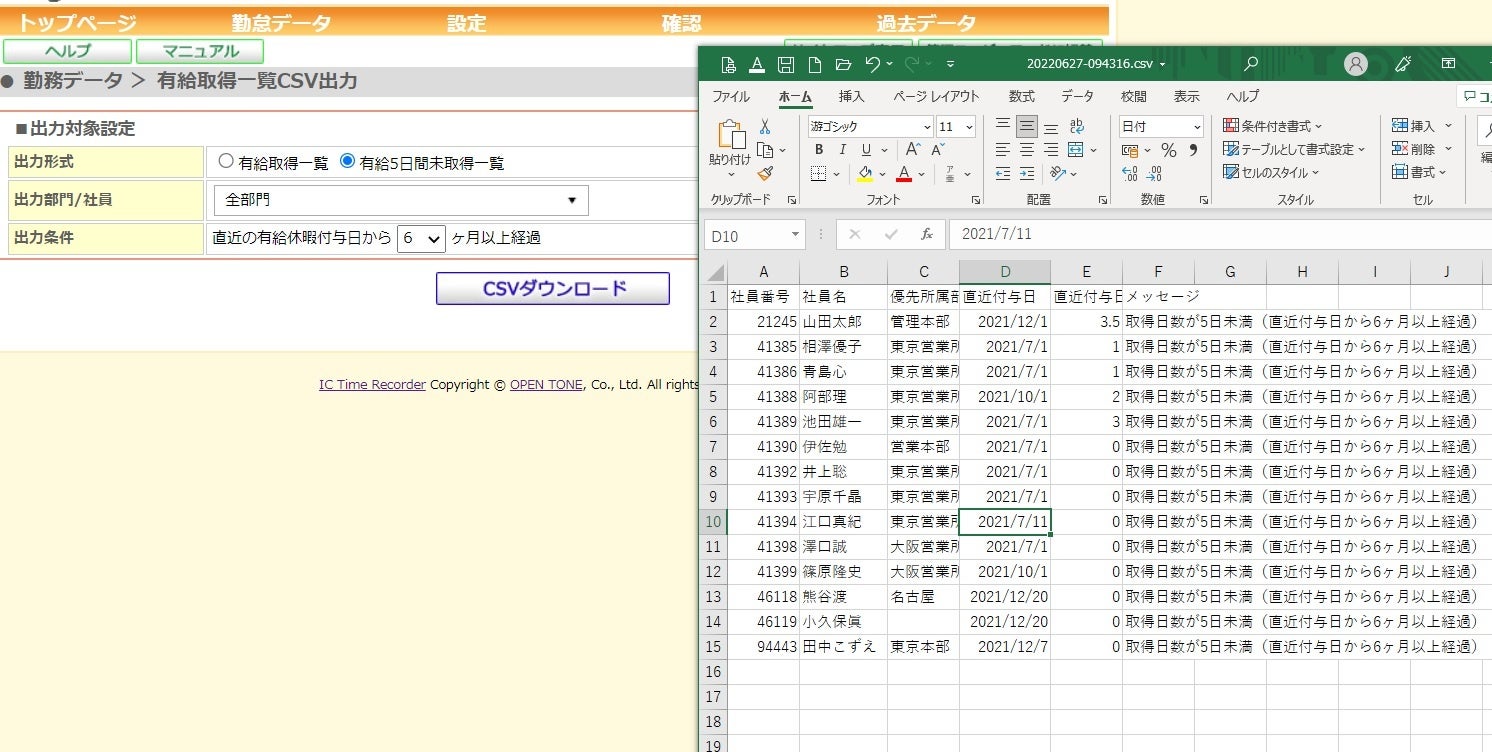Click the wrap text icon
This screenshot has width=1492, height=752.
click(x=1077, y=127)
